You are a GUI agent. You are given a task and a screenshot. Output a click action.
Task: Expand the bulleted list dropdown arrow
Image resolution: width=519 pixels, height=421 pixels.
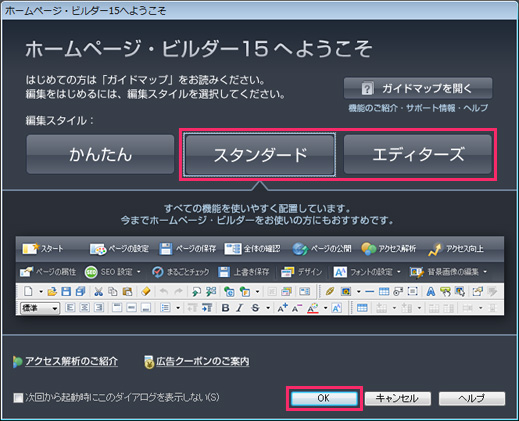178,308
